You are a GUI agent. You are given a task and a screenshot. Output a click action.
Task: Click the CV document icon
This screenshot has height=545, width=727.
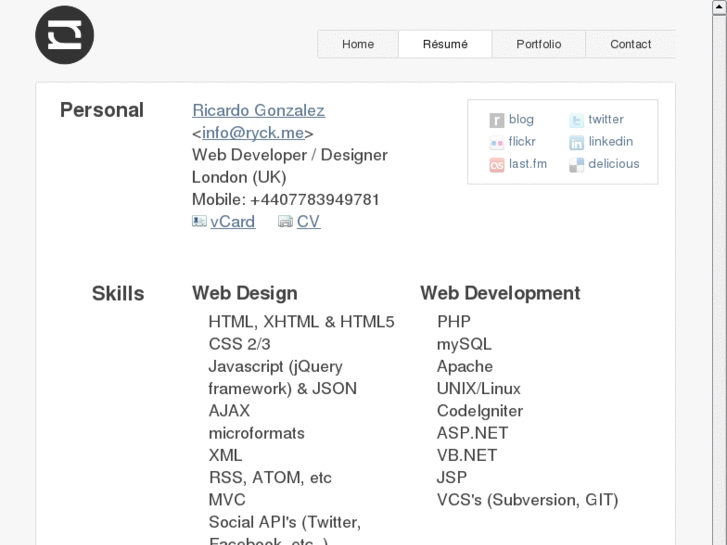point(285,222)
